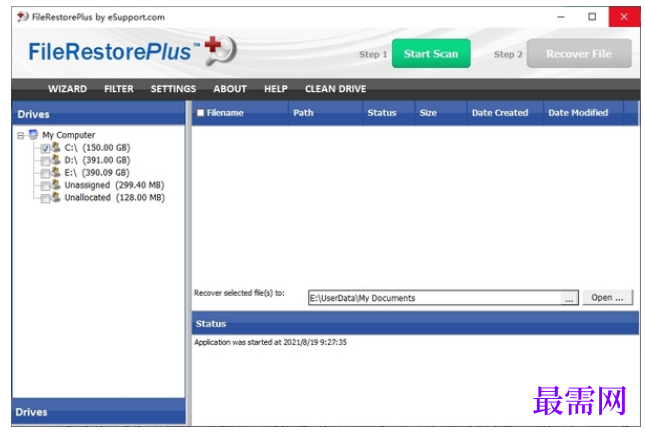Open the HELP menu

tap(276, 89)
